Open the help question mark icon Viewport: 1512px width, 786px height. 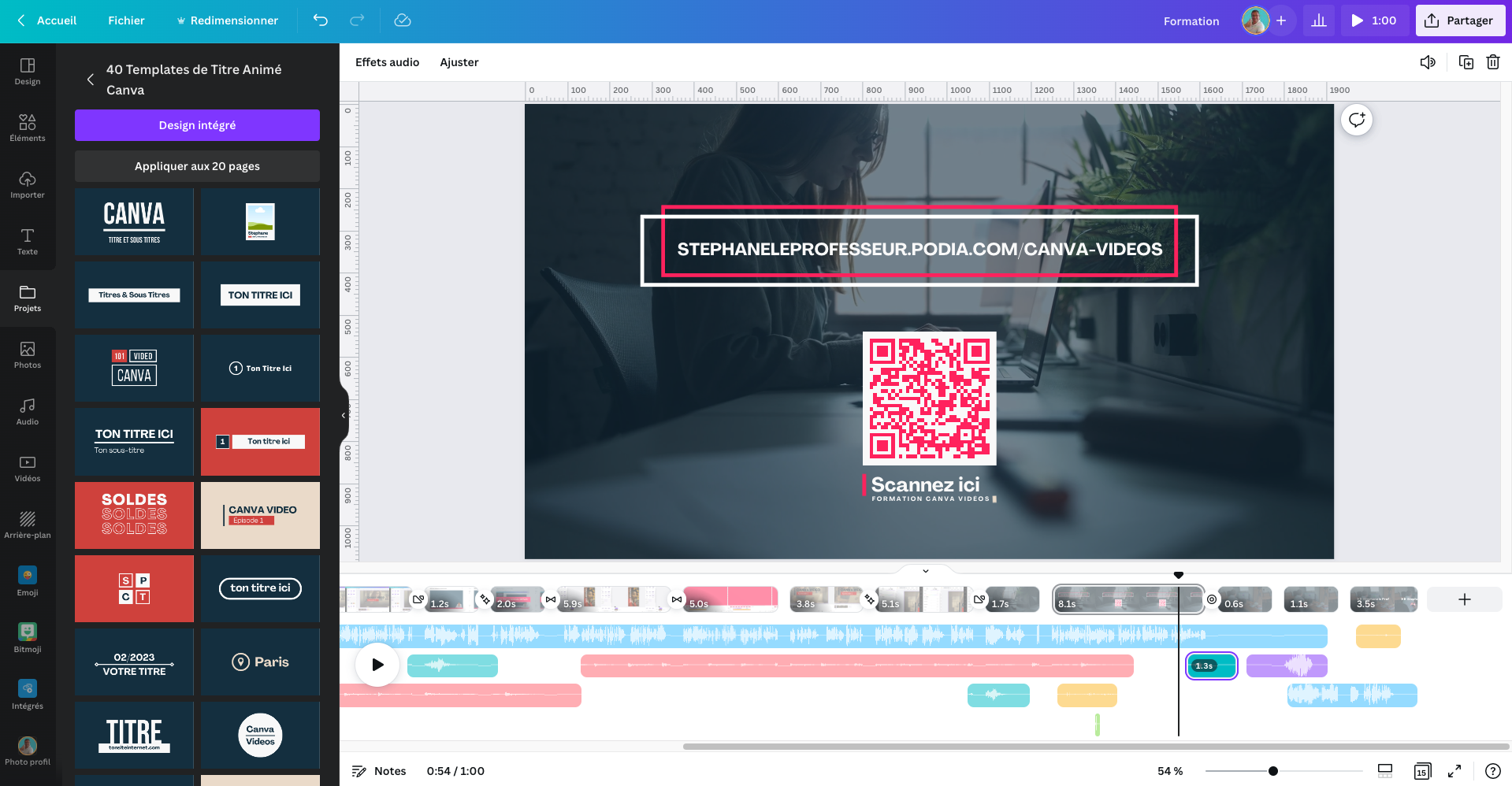pyautogui.click(x=1492, y=771)
